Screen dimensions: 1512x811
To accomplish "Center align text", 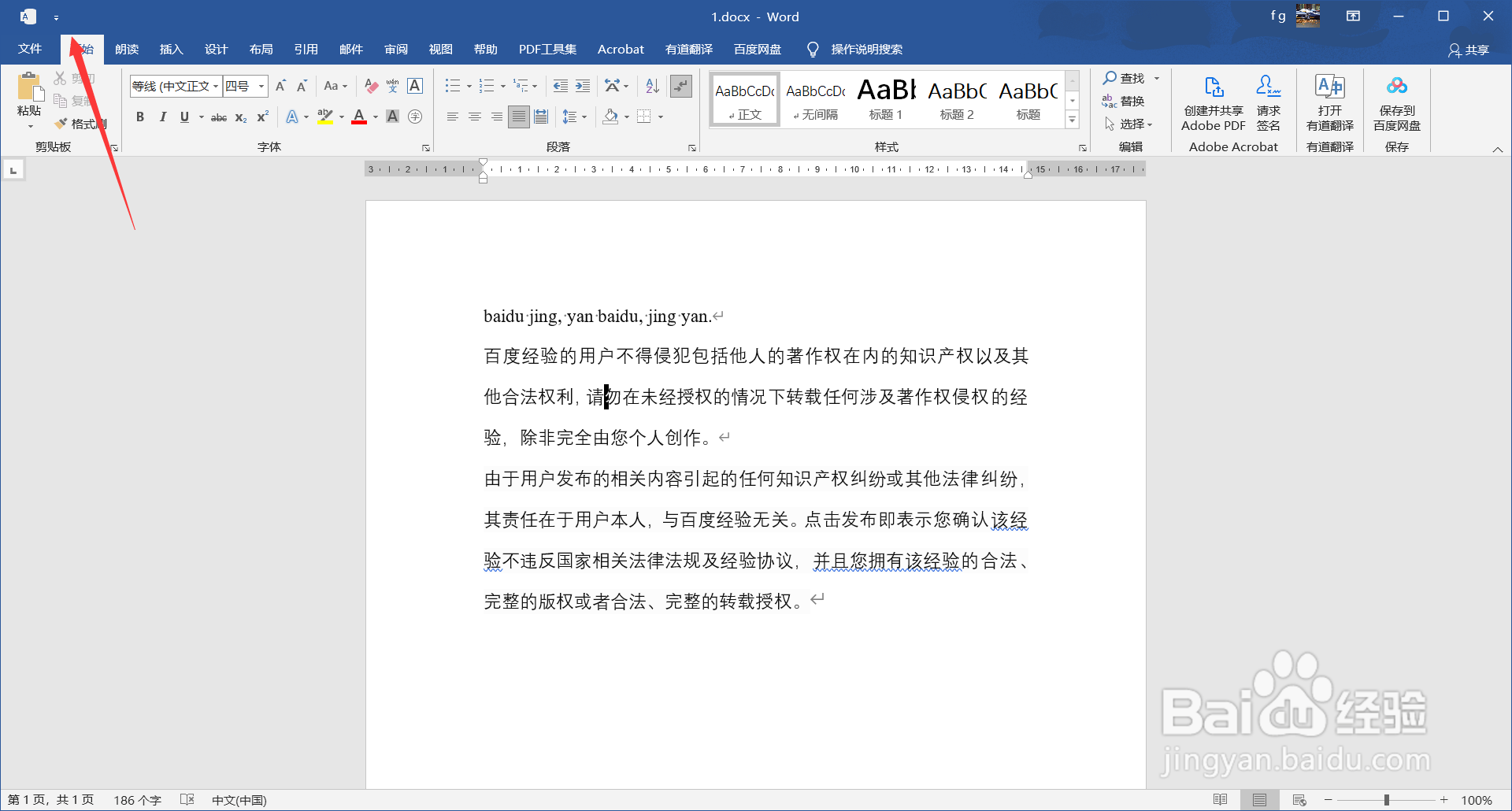I will click(x=474, y=117).
